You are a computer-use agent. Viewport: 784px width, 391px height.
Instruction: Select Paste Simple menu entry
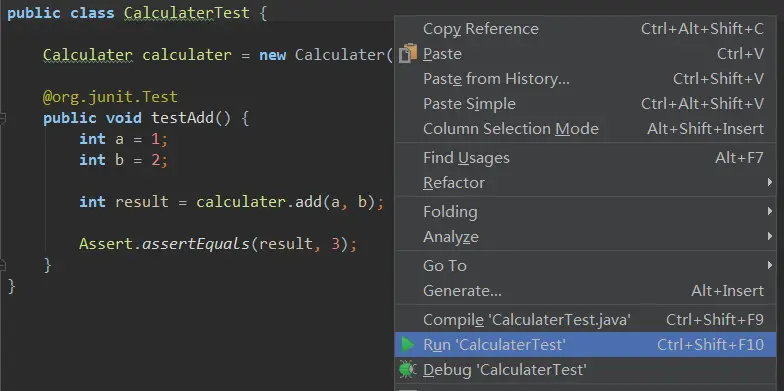[x=585, y=104]
